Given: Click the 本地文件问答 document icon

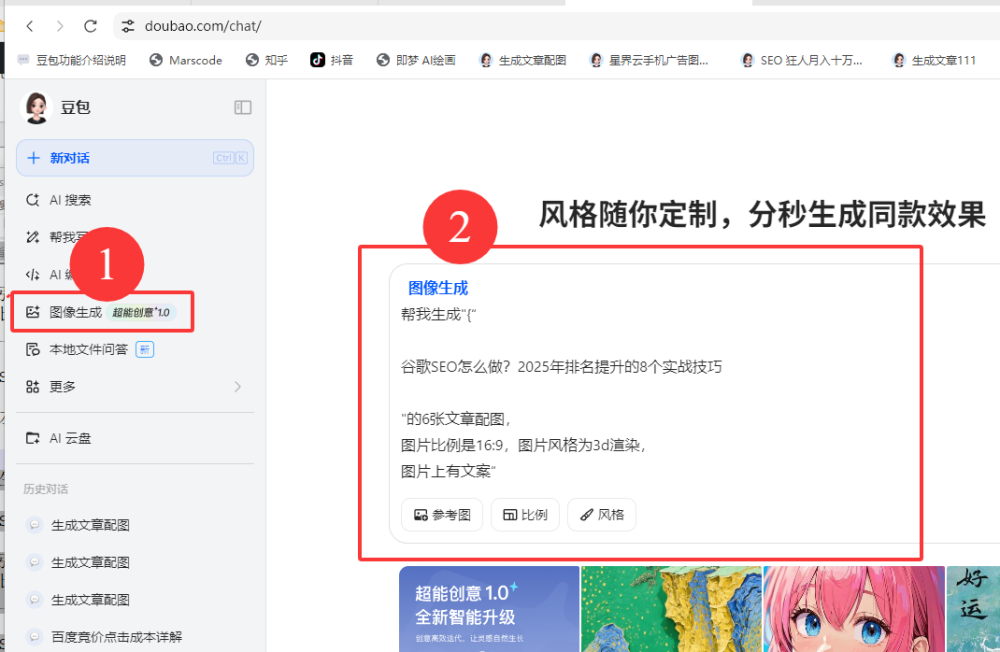Looking at the screenshot, I should (33, 350).
